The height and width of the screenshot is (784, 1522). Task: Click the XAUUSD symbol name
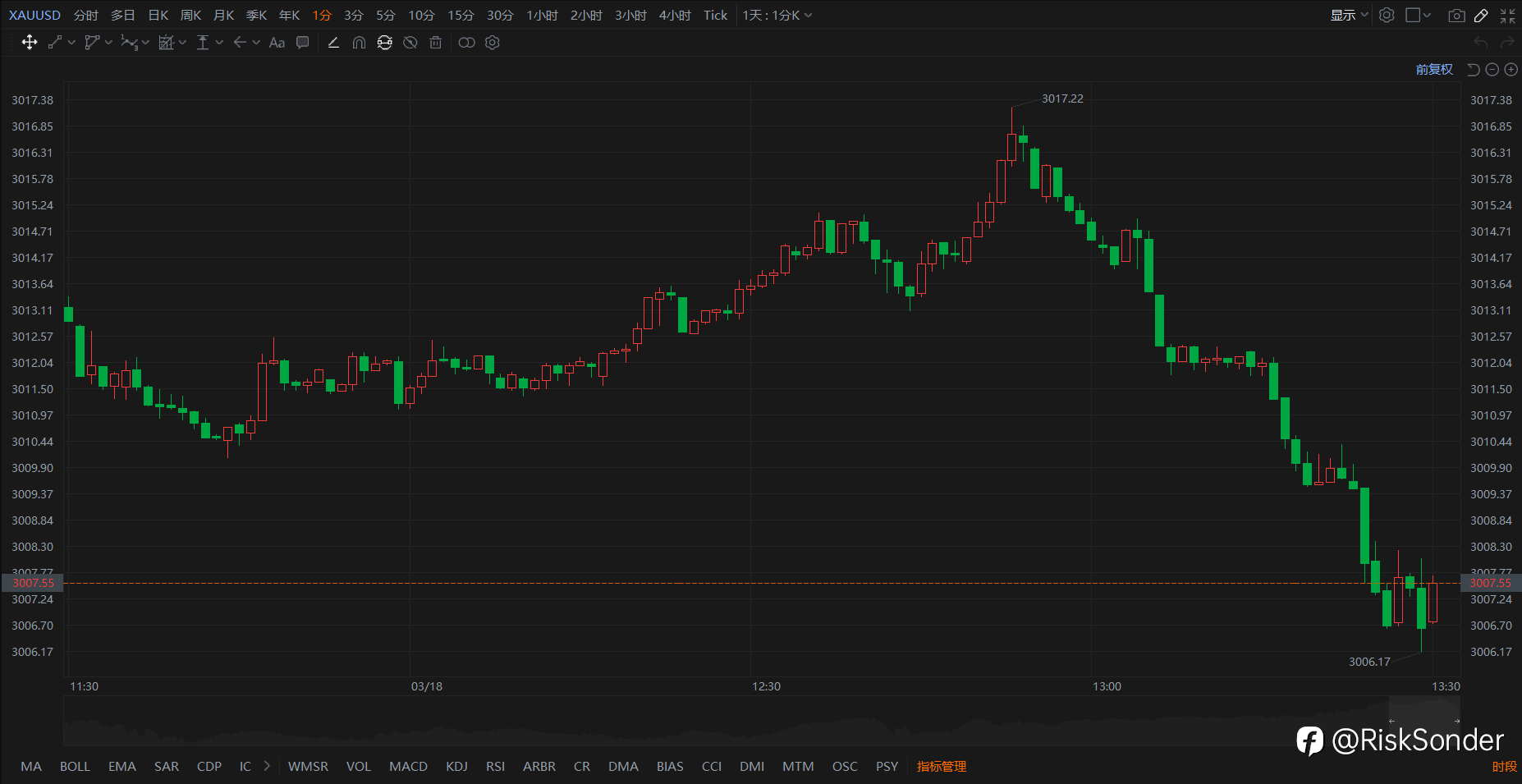(34, 16)
